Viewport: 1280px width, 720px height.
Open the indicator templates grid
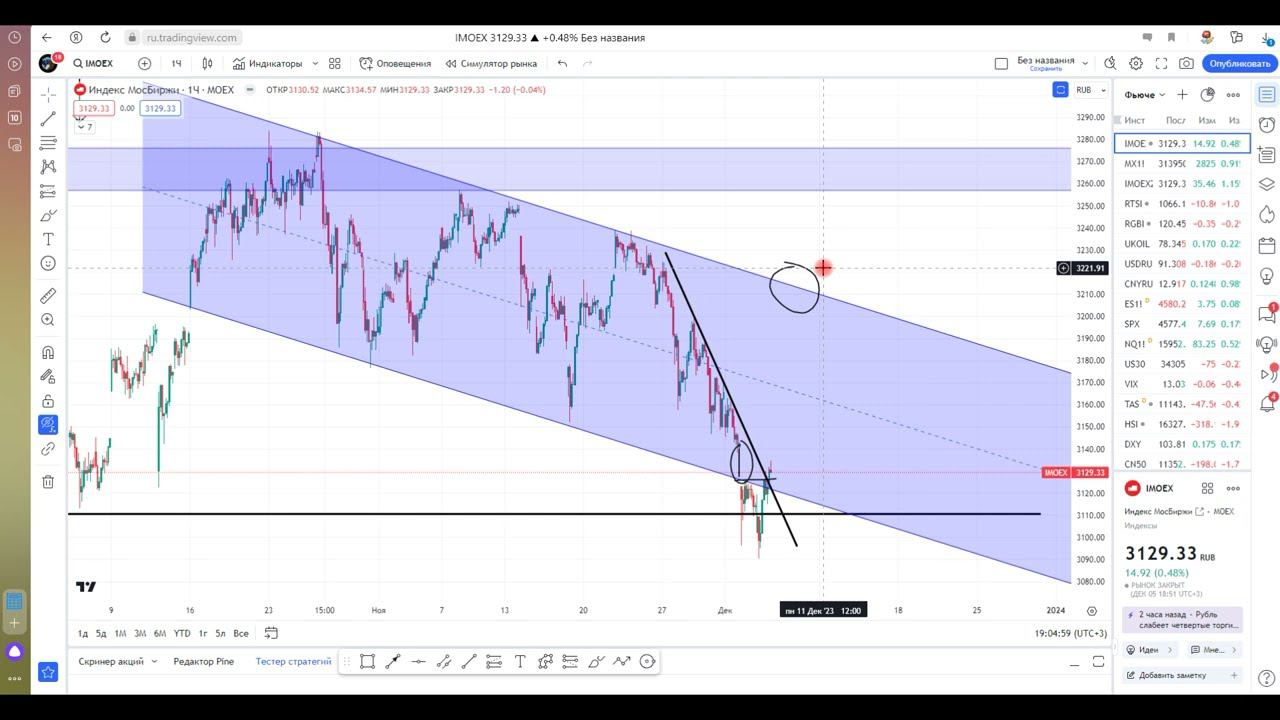pos(335,63)
